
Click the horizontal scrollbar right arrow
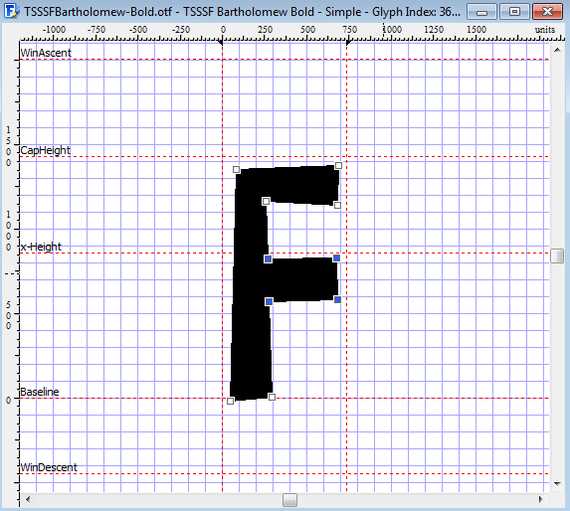click(541, 499)
